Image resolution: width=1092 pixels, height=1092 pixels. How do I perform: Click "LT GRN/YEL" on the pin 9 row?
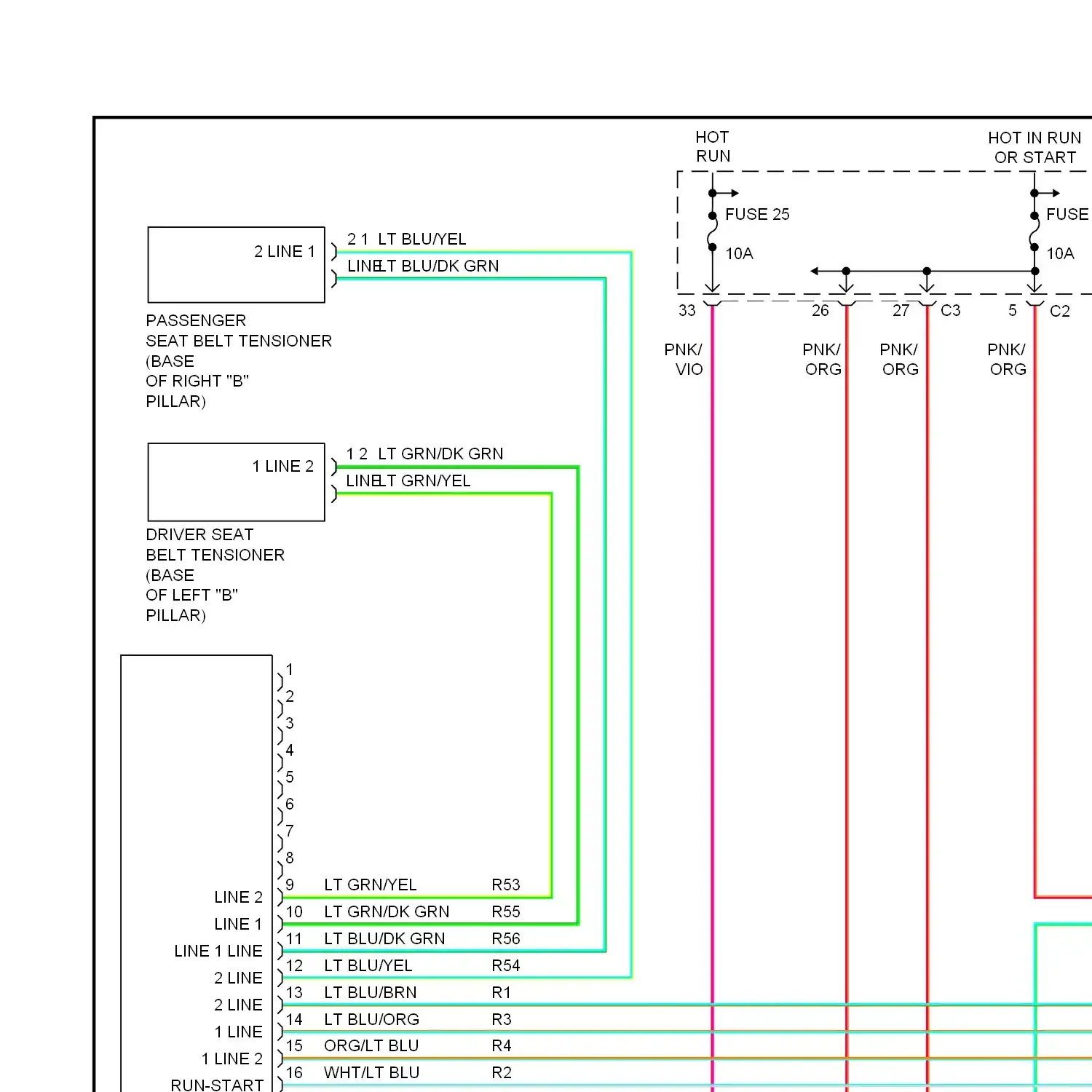coord(371,885)
